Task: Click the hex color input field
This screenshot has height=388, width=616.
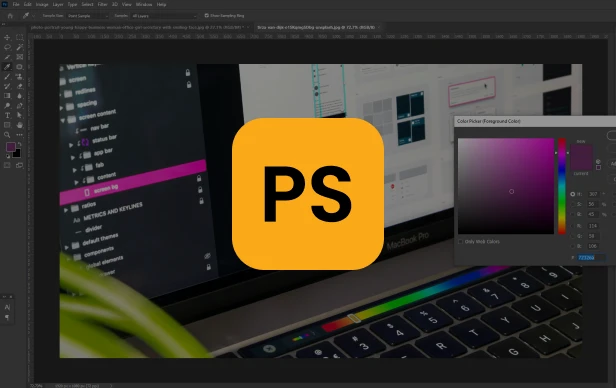Action: 591,258
